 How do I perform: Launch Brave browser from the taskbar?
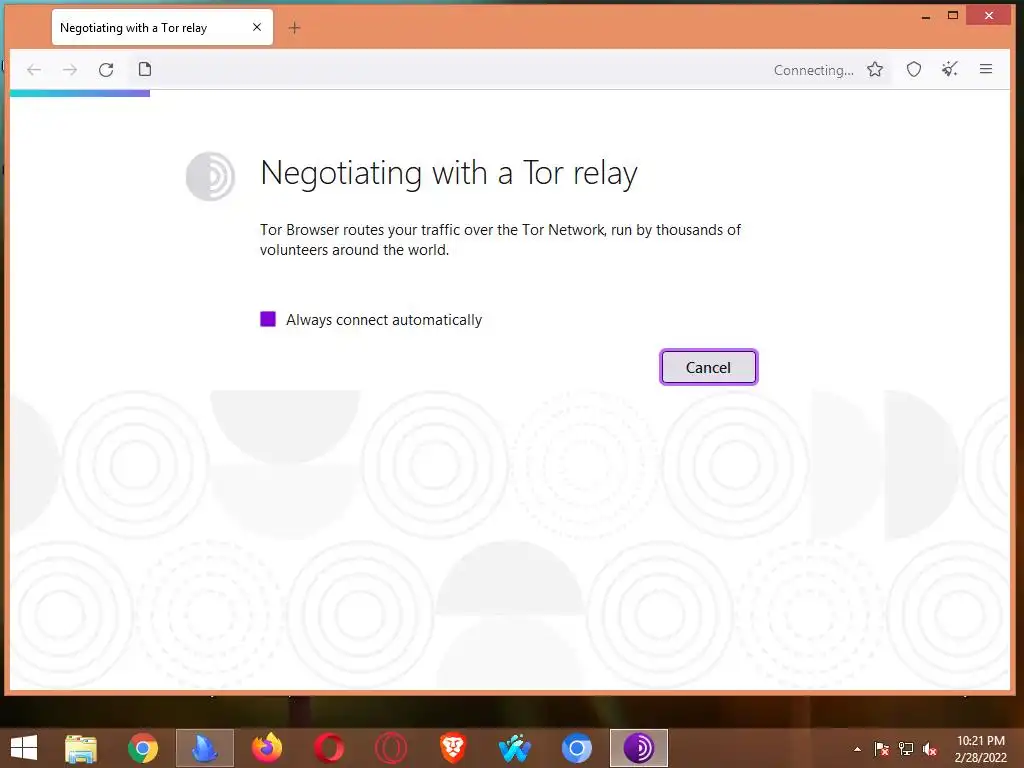[453, 748]
